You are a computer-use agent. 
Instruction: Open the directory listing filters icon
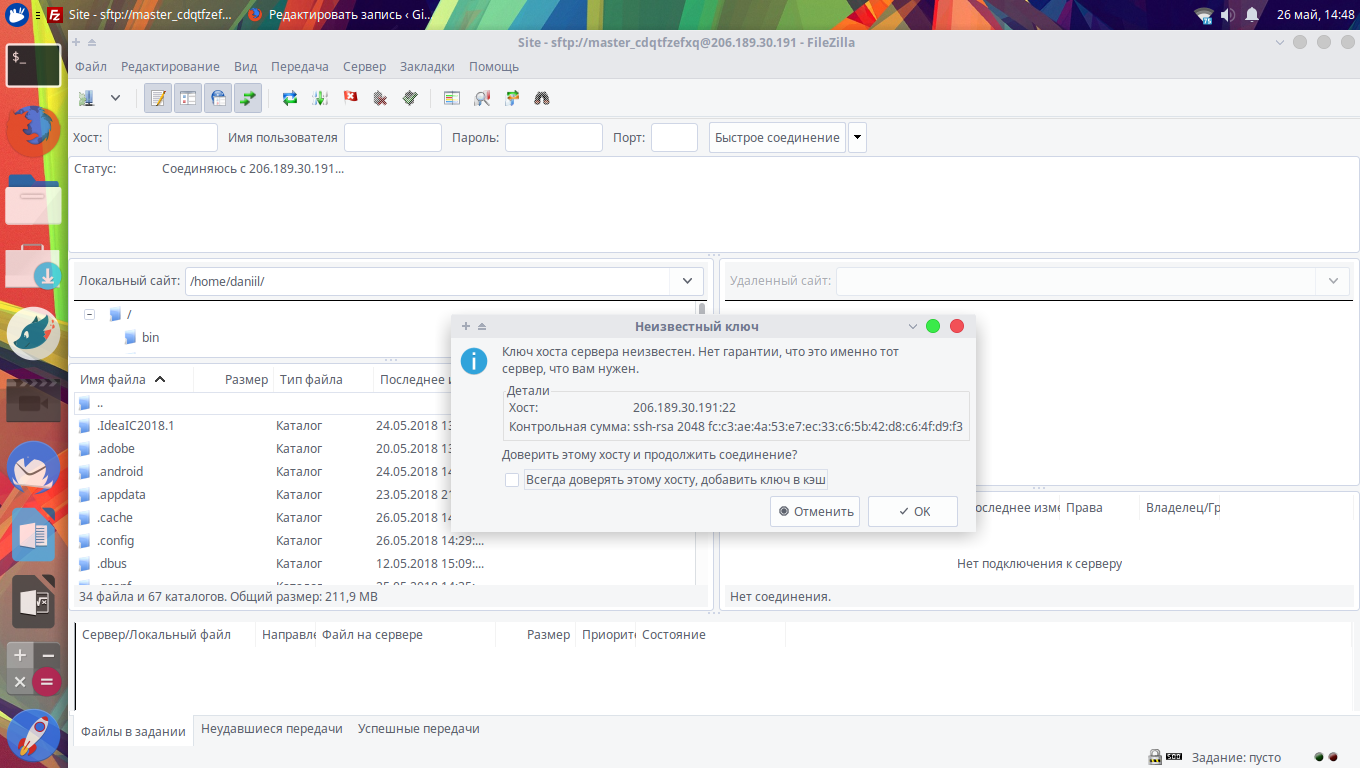[452, 98]
